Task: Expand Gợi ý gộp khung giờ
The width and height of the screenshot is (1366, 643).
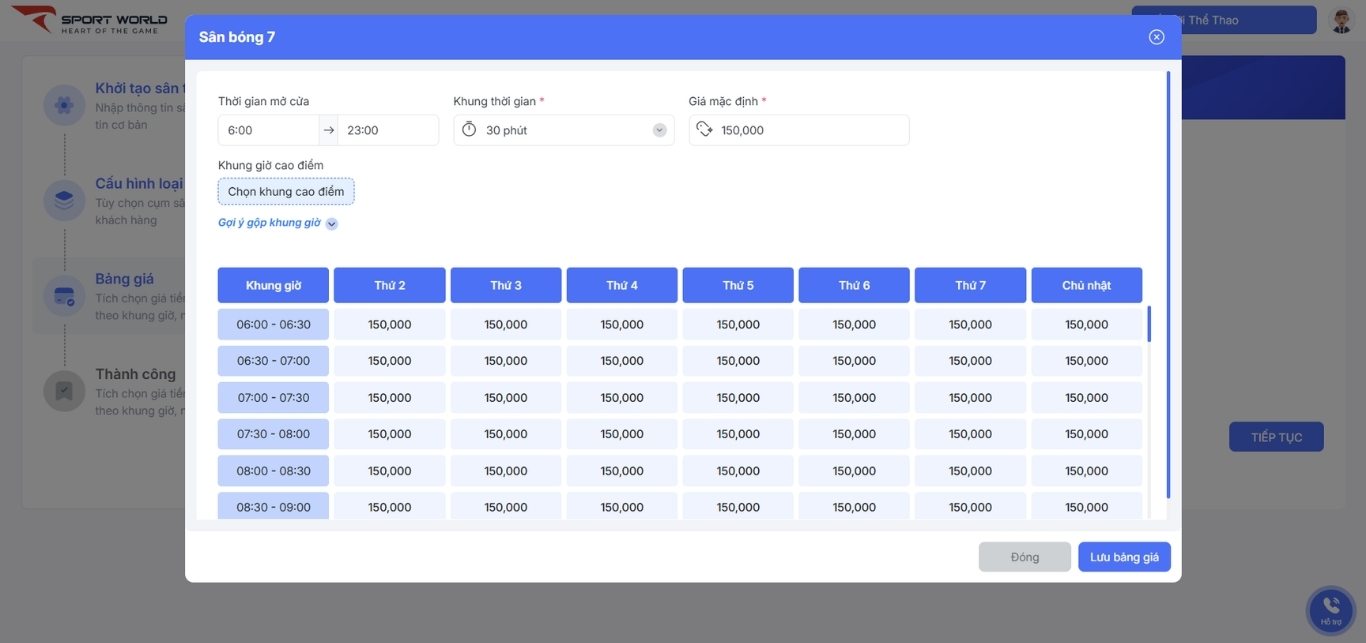Action: (x=332, y=224)
